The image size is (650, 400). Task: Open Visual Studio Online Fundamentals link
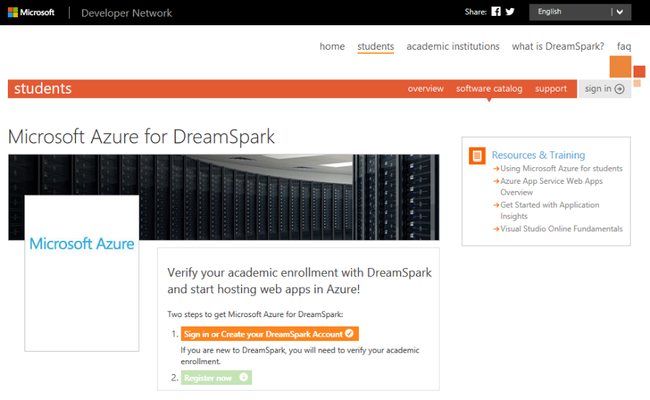coord(561,229)
